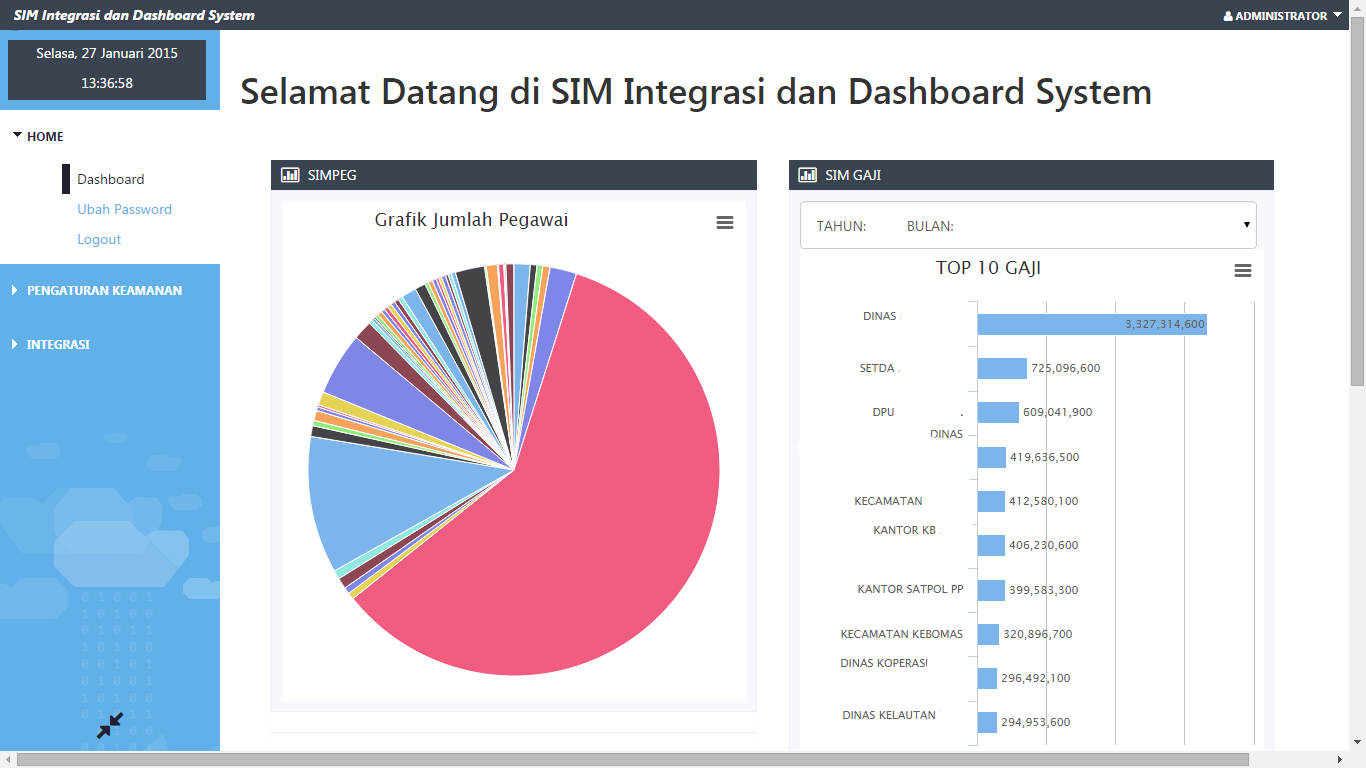
Task: Open the Ubah Password page
Action: 124,209
